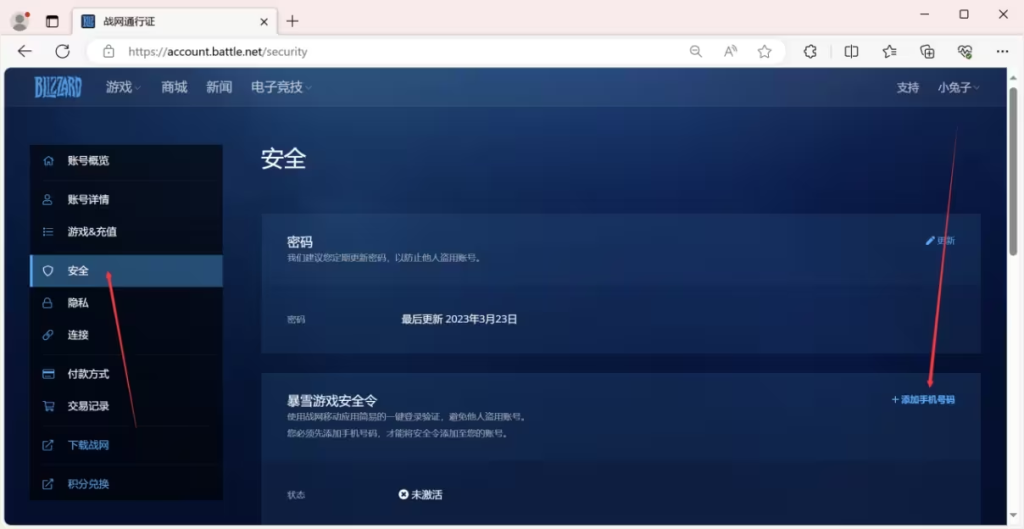The height and width of the screenshot is (529, 1024).
Task: Click the 暴雪游戏安全令 heading
Action: click(332, 400)
